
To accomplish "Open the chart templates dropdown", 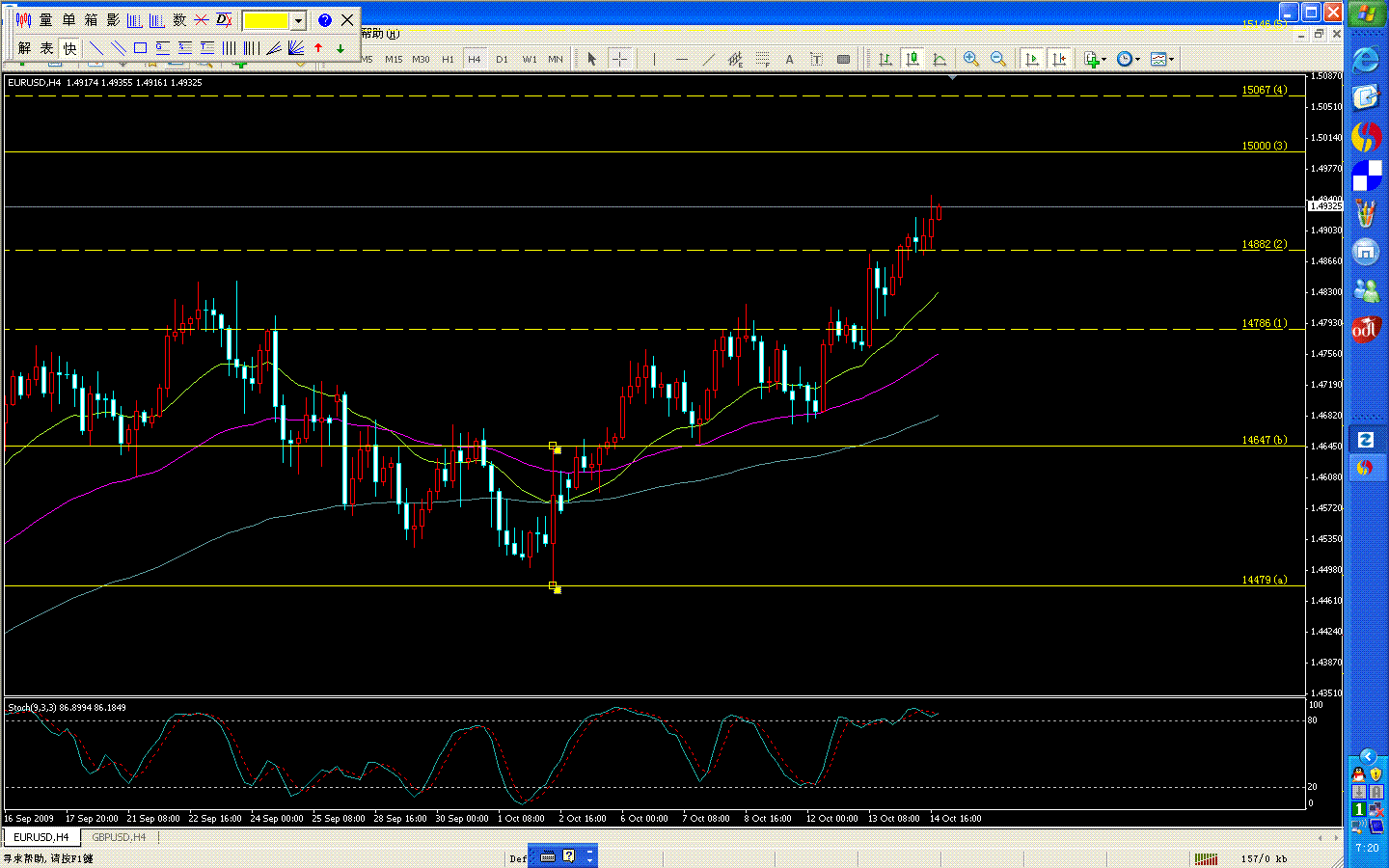I will point(1162,60).
